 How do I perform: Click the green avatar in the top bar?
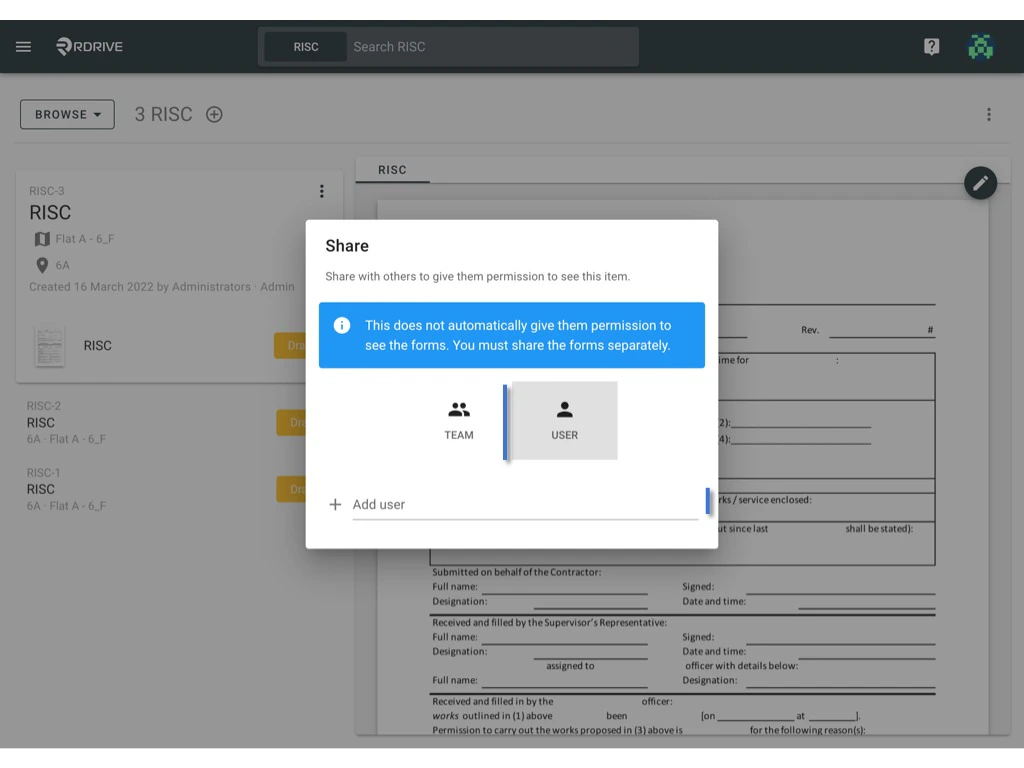[x=981, y=46]
